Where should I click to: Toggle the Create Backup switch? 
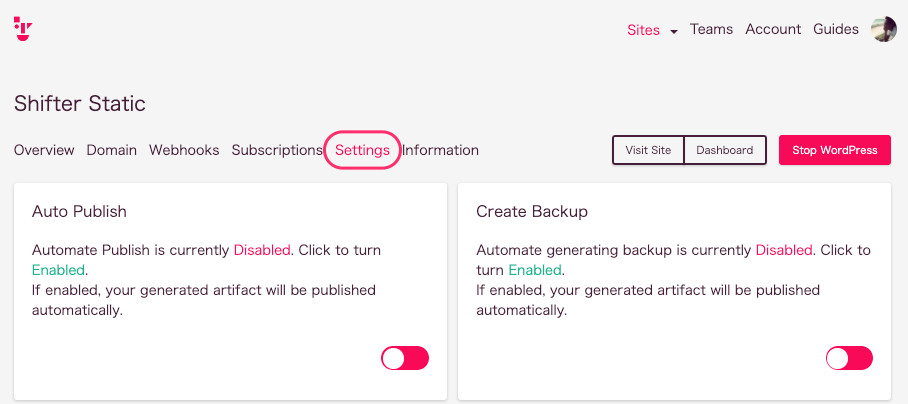(849, 358)
